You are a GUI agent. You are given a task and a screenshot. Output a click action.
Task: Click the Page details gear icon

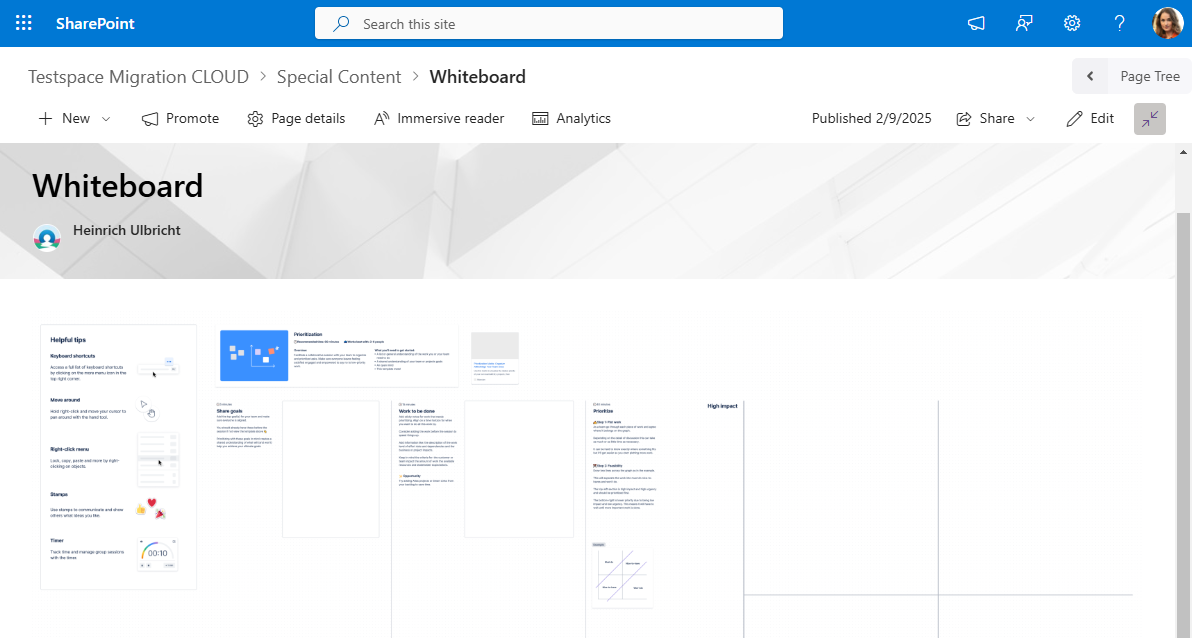click(x=256, y=118)
